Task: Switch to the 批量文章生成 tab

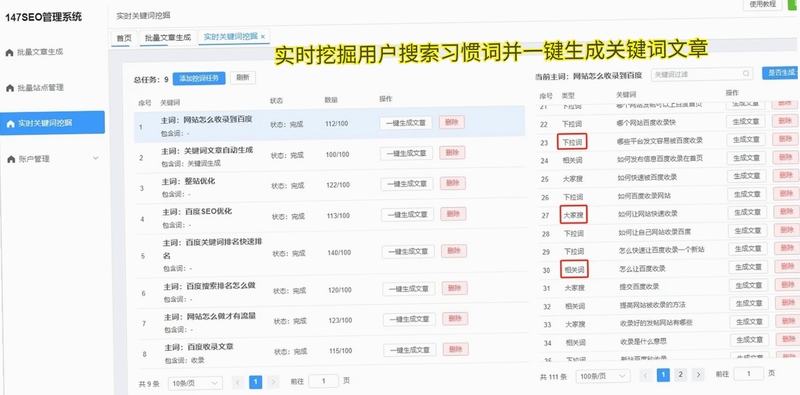Action: click(167, 38)
